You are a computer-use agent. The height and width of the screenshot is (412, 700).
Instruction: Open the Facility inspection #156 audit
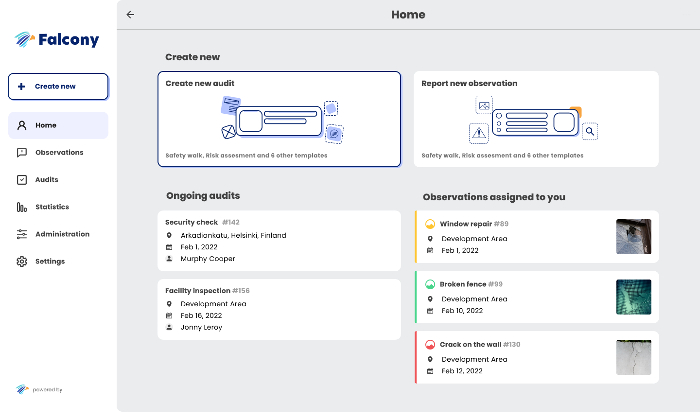(x=278, y=309)
